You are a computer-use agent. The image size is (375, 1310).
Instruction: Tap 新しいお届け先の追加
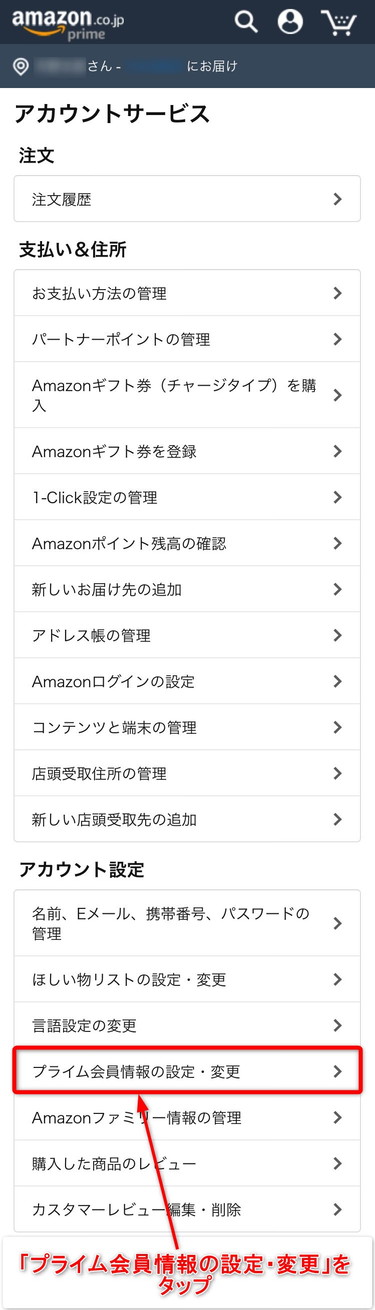[187, 589]
